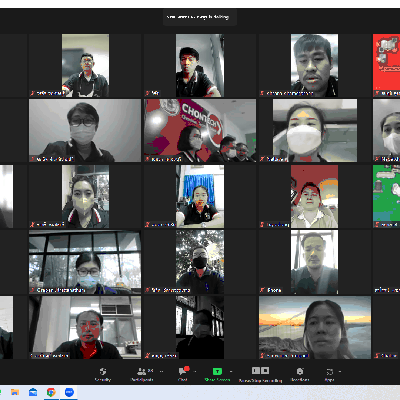This screenshot has height=400, width=400.
Task: Stop the recording with square button
Action: point(265,371)
